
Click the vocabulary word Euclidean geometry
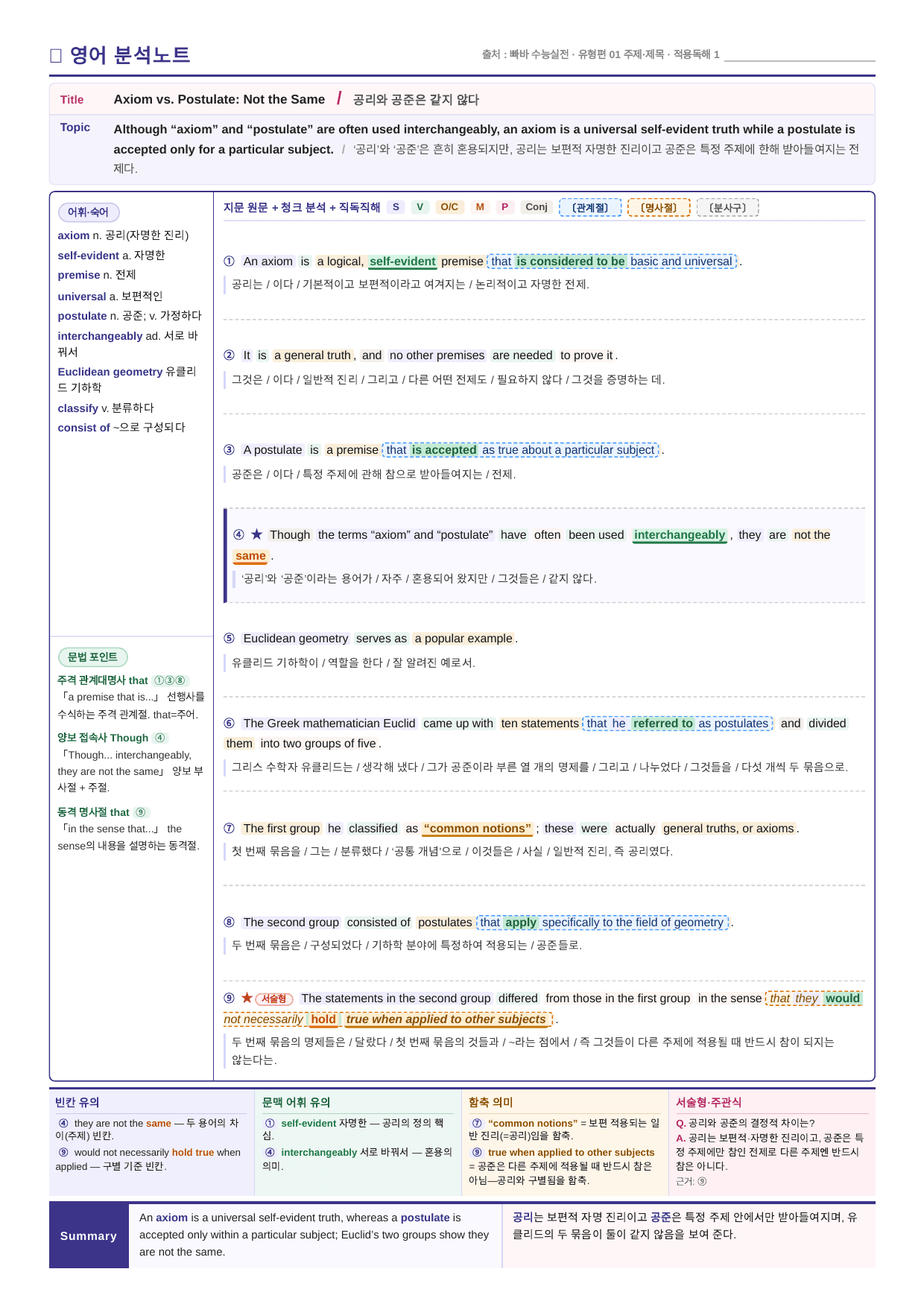[110, 372]
